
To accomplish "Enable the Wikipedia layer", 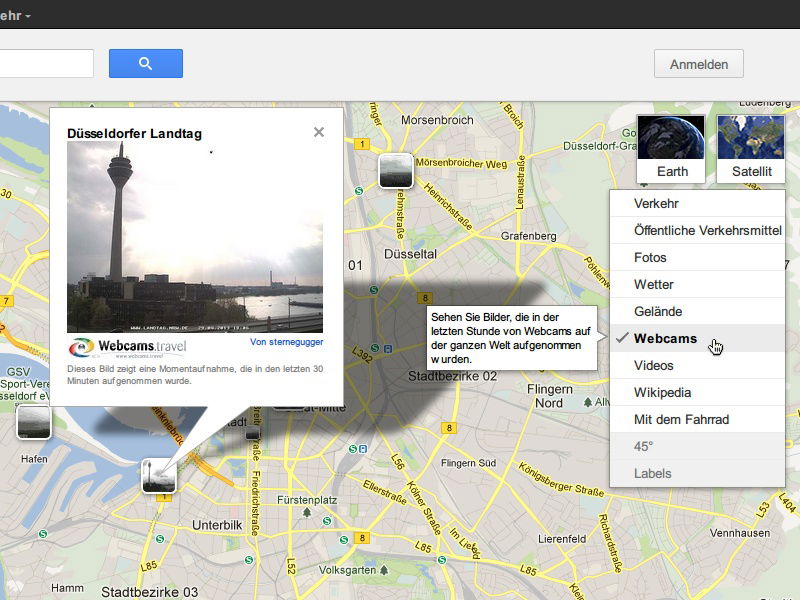I will [697, 392].
